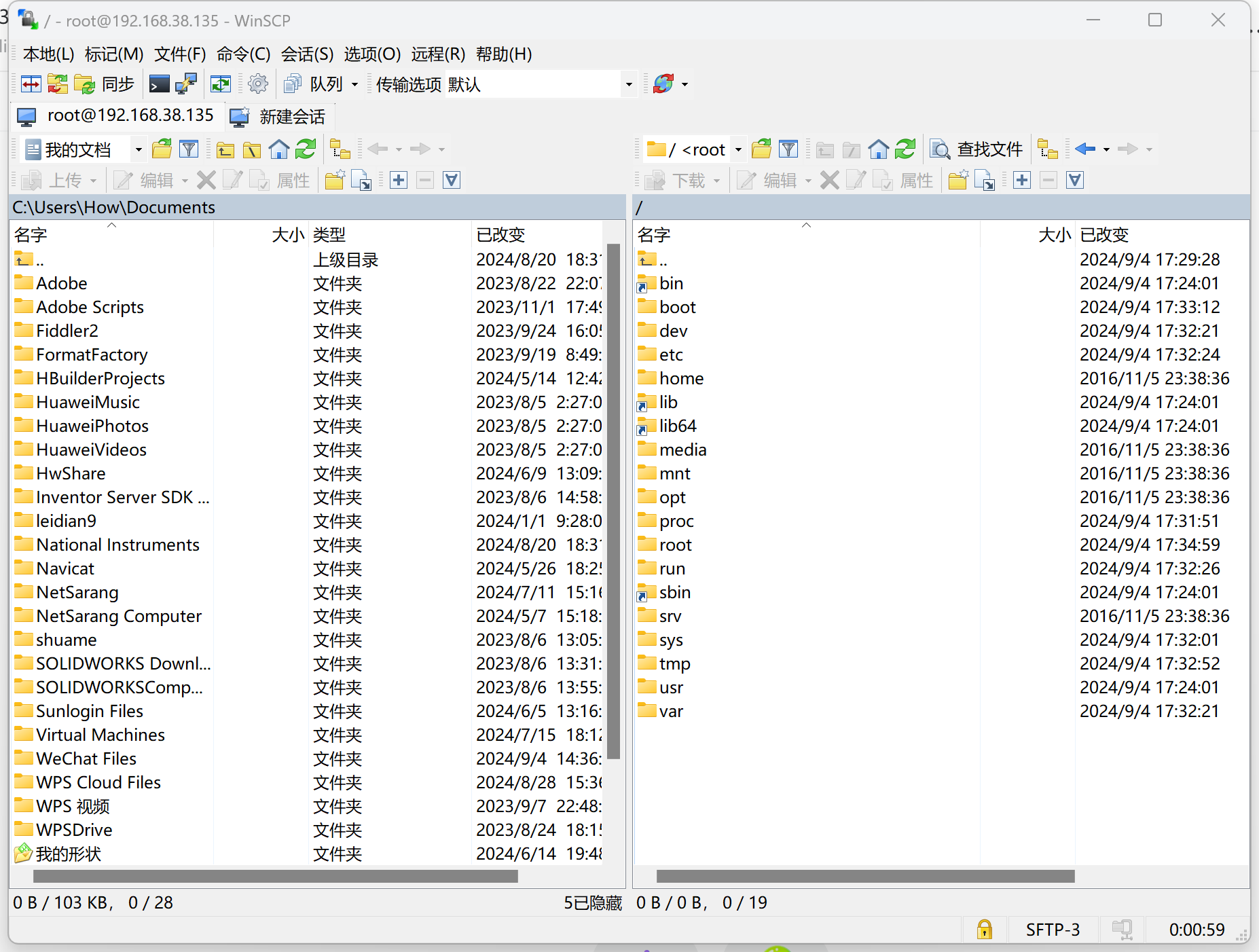Create new remote file icon
The image size is (1259, 952).
click(985, 180)
